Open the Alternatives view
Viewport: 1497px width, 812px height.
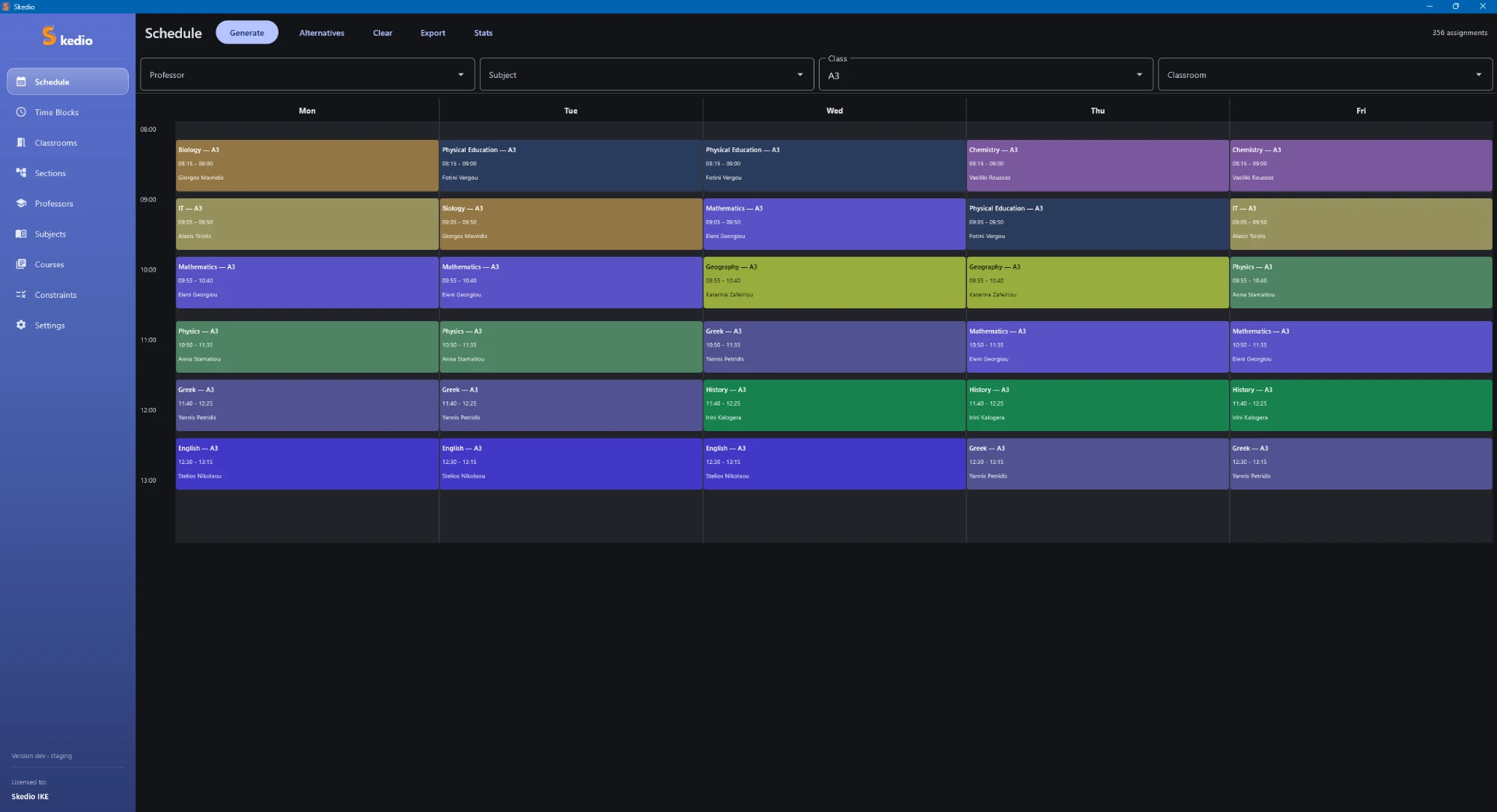322,33
